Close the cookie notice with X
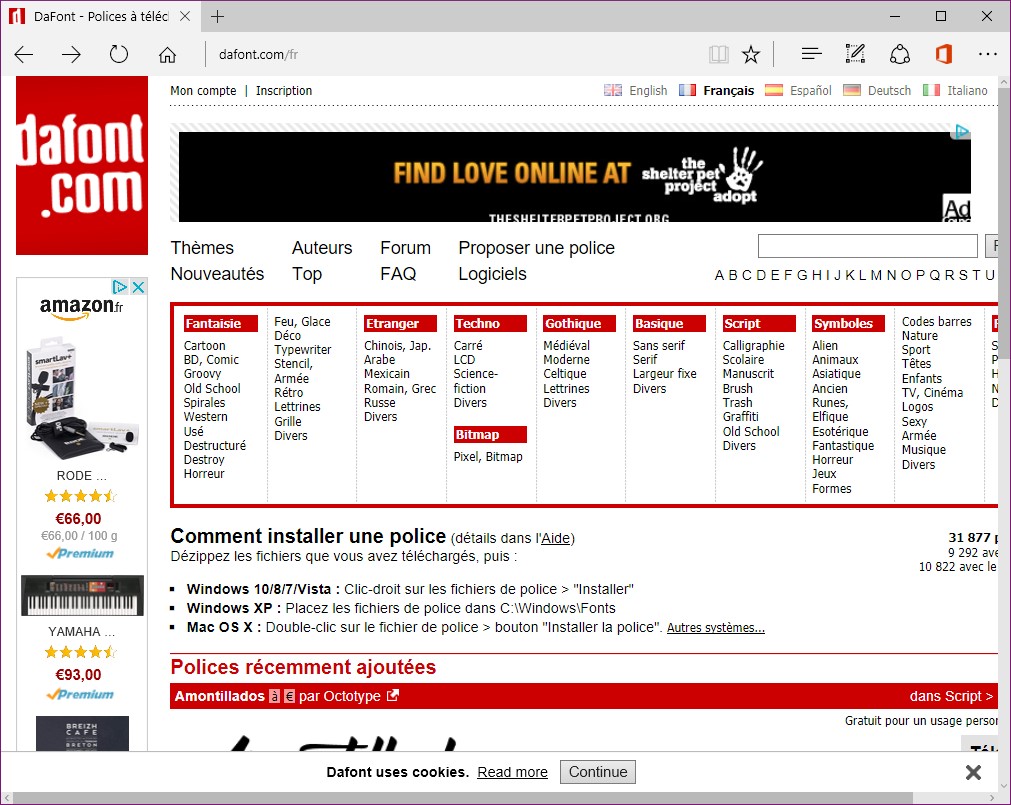This screenshot has width=1011, height=805. click(973, 772)
